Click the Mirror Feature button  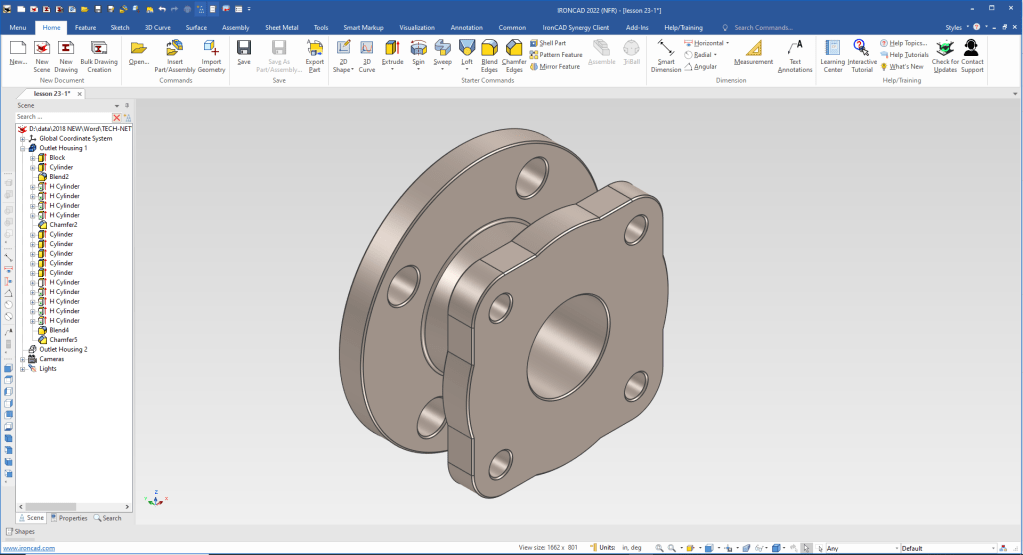click(555, 67)
